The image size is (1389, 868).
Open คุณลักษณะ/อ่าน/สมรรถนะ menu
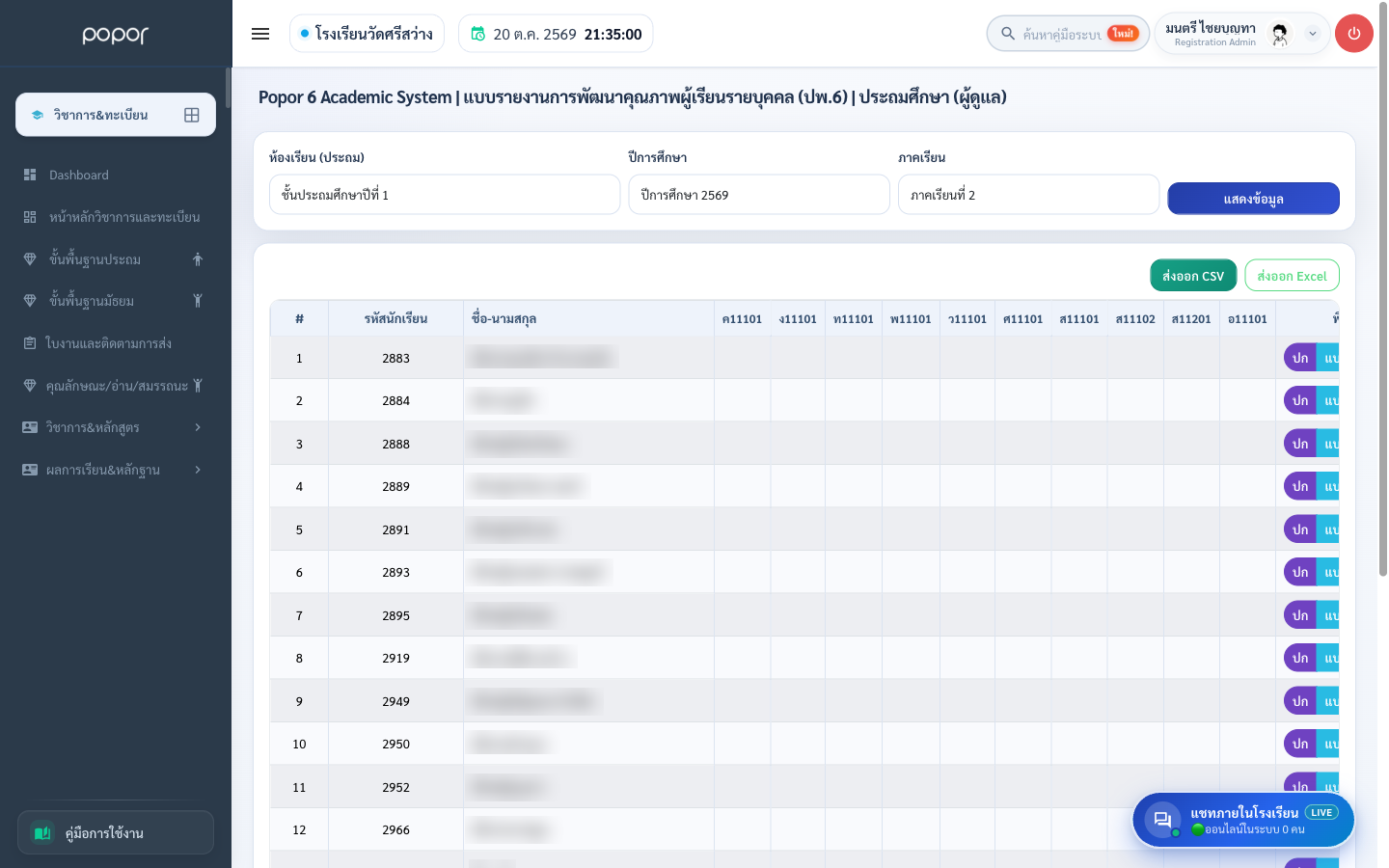click(116, 386)
